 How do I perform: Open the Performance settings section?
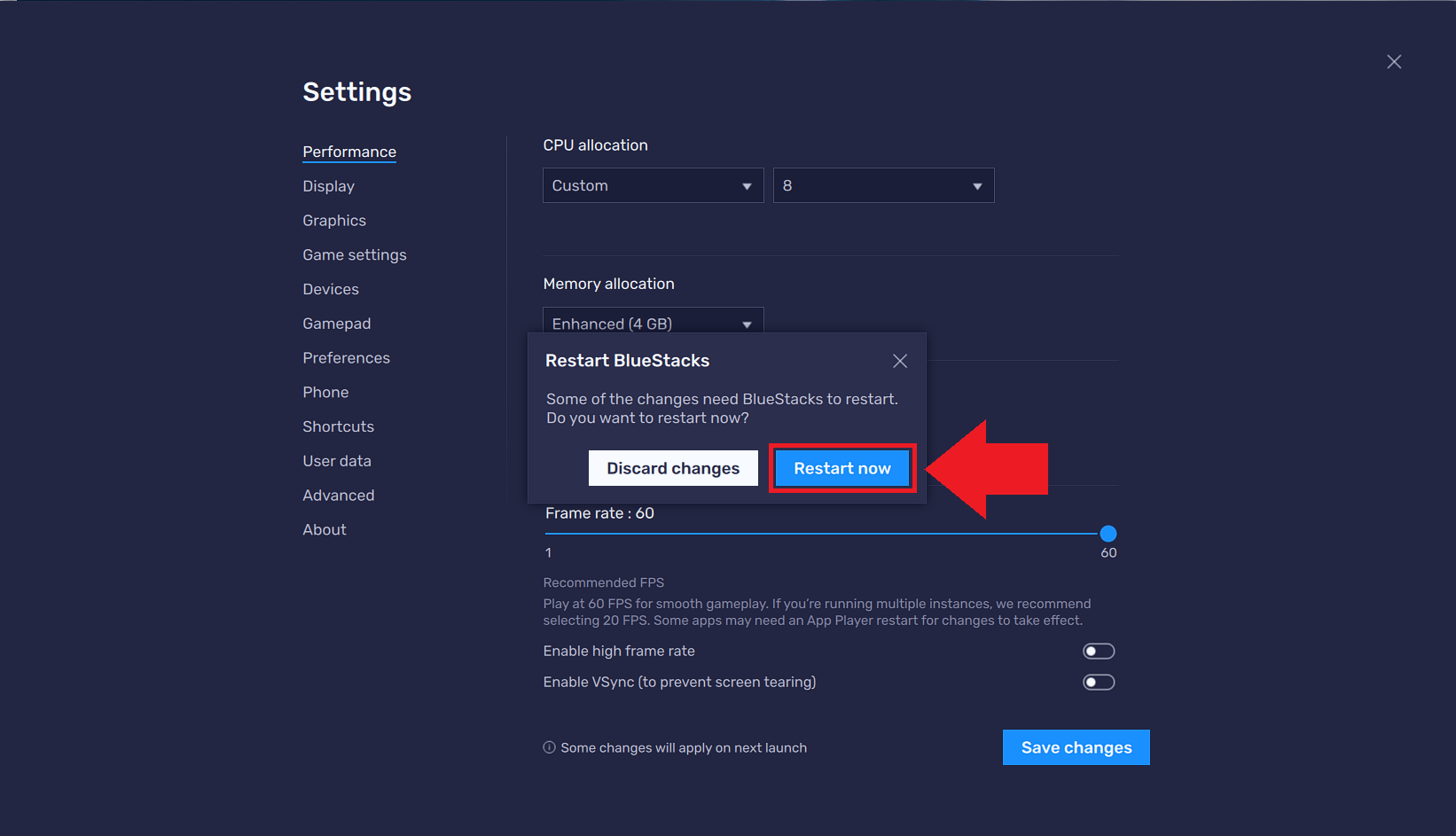pyautogui.click(x=349, y=152)
